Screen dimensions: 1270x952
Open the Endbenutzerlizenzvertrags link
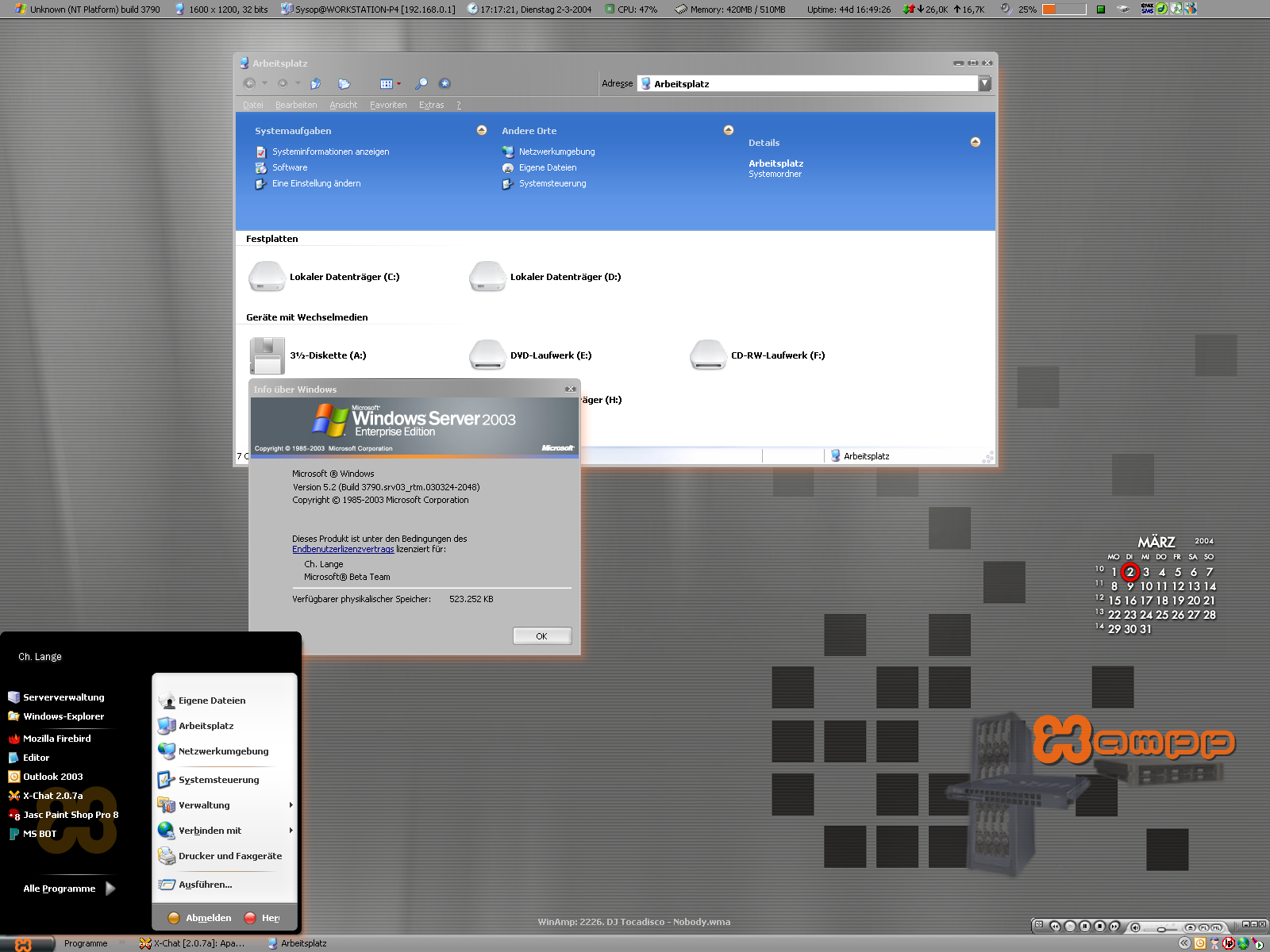(x=343, y=549)
